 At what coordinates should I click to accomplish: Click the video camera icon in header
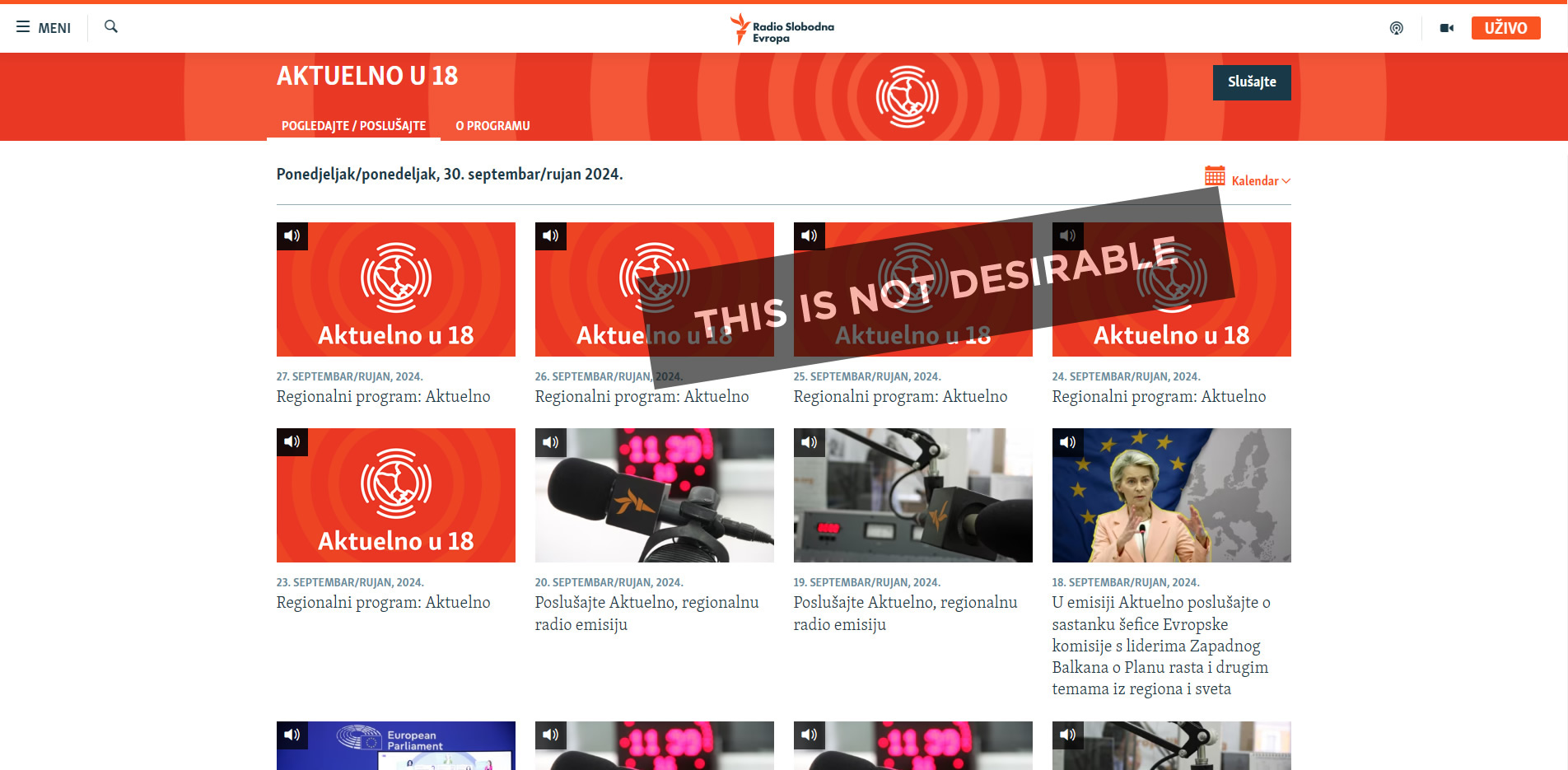tap(1446, 28)
